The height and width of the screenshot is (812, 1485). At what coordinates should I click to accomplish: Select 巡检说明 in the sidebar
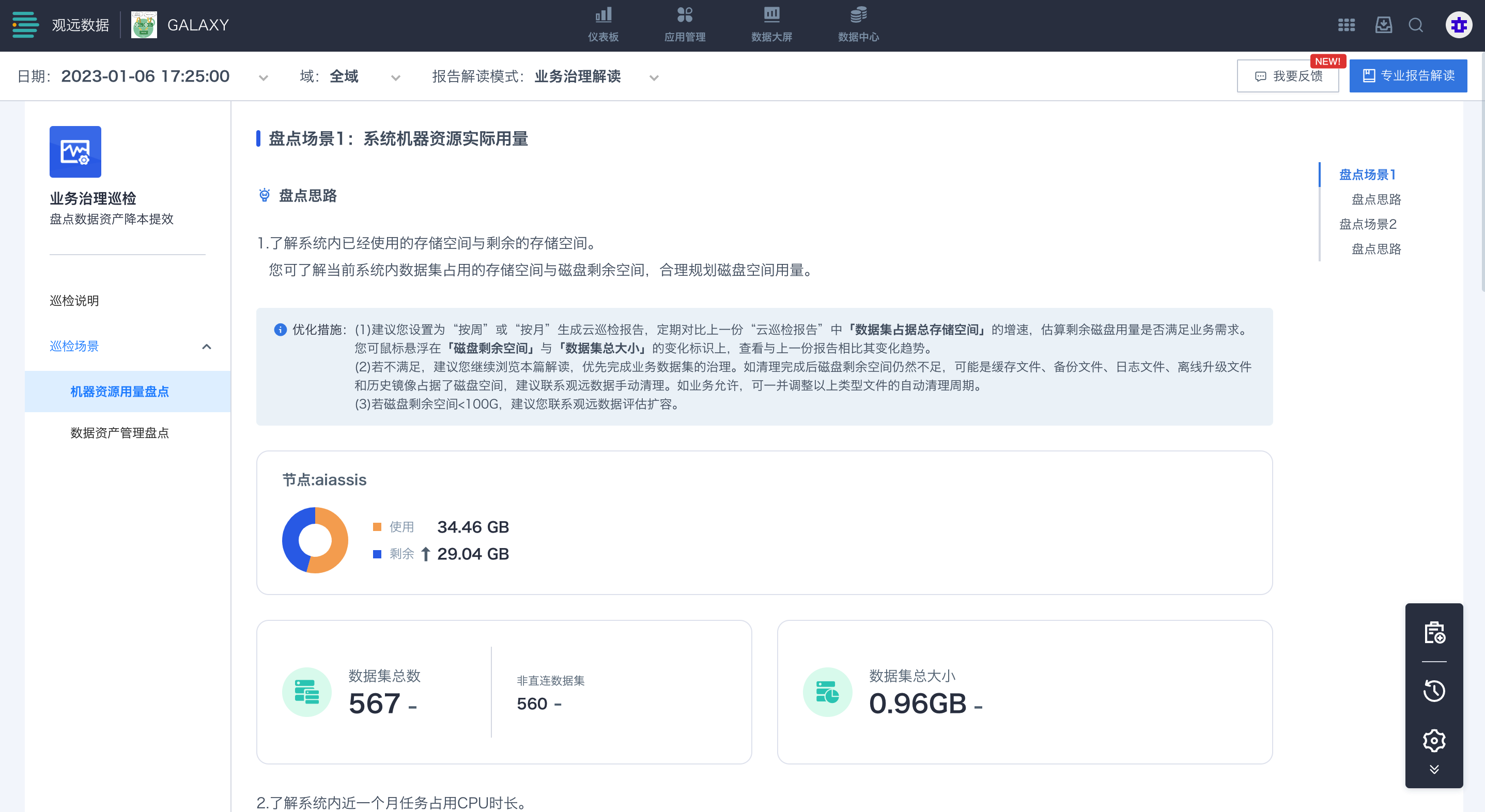[74, 301]
